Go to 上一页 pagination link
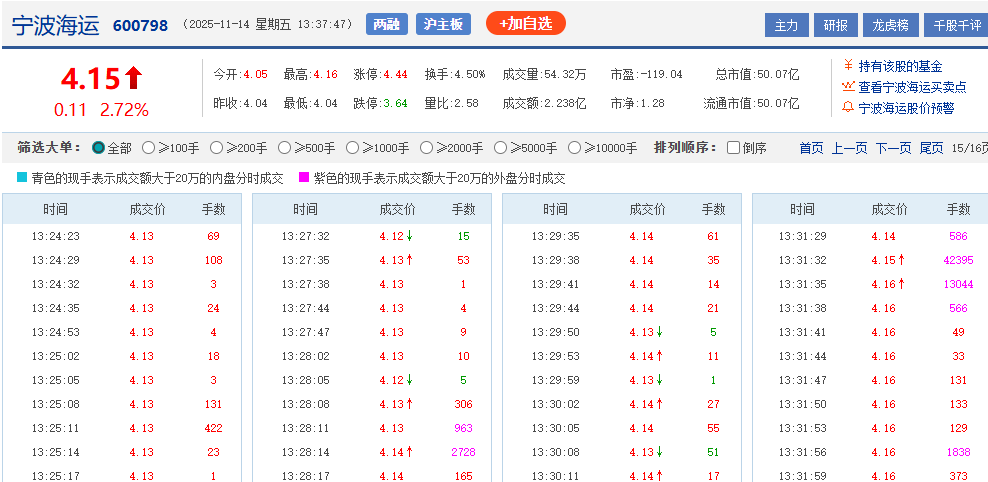Viewport: 988px width, 482px height. click(849, 148)
